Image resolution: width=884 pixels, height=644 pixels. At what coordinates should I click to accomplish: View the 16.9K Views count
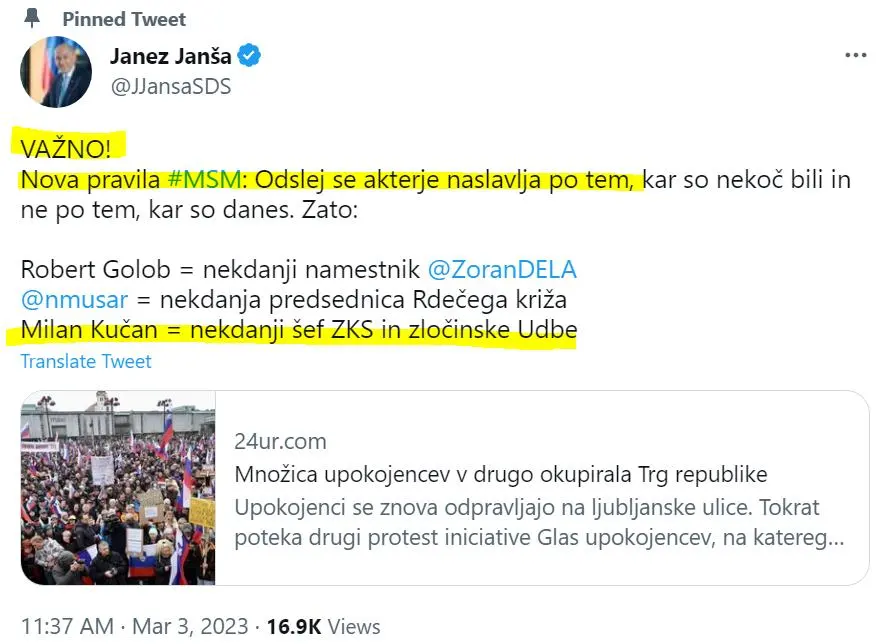tap(324, 627)
